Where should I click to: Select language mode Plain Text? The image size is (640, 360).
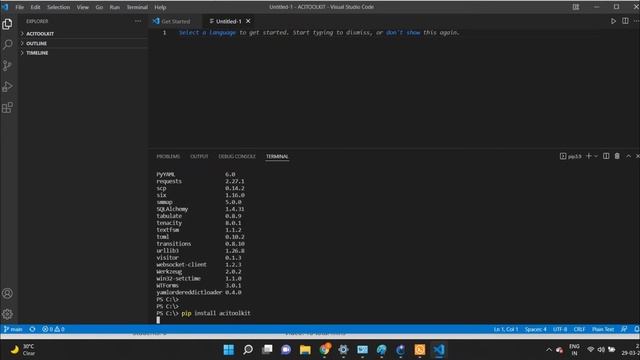tap(603, 329)
